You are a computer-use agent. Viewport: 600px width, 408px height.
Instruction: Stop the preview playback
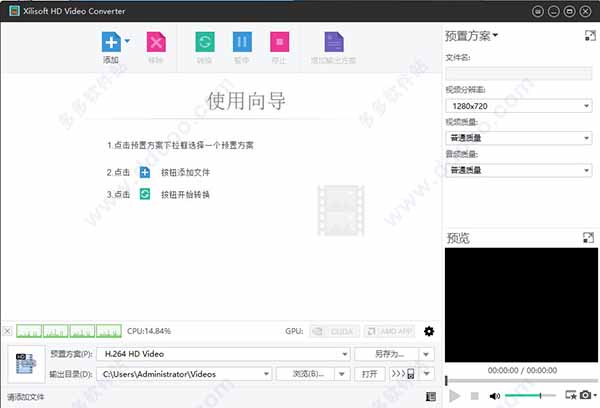[474, 396]
